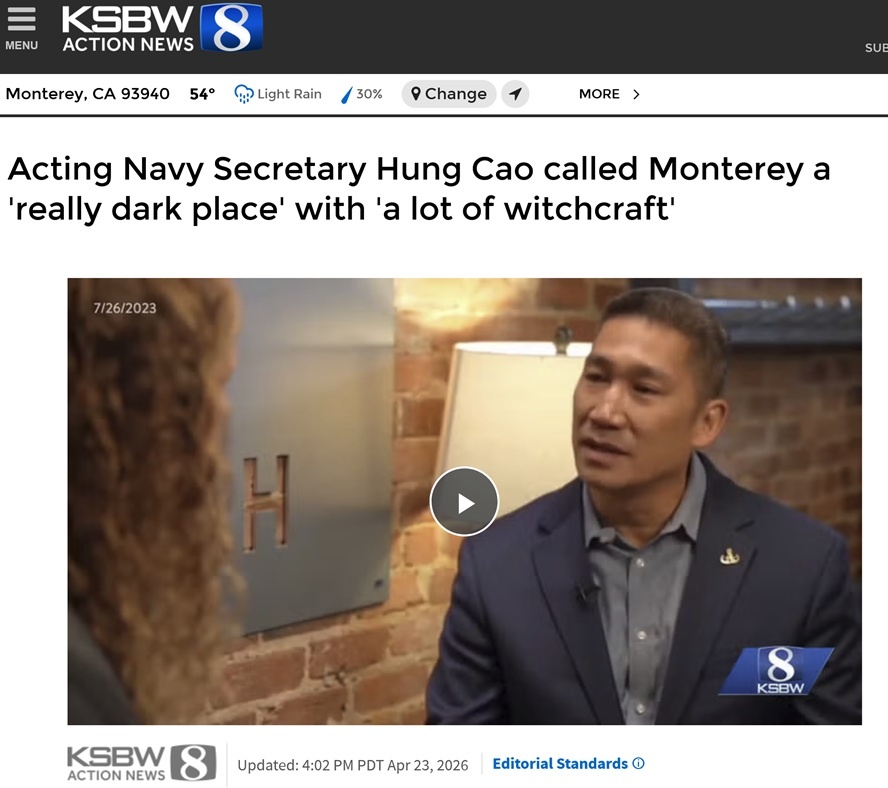Viewport: 888px width, 788px height.
Task: Click the Monterey, CA 93940 location text
Action: pyautogui.click(x=88, y=94)
